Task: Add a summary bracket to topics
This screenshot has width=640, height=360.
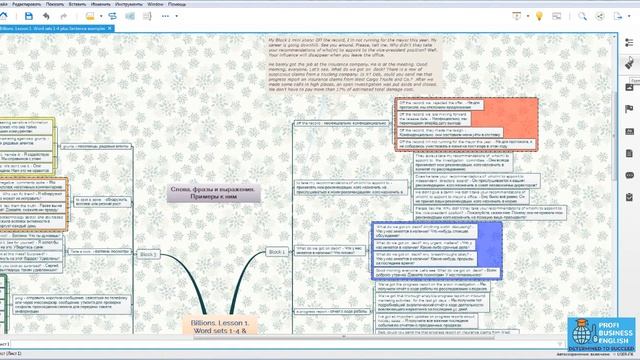Action: coord(147,16)
